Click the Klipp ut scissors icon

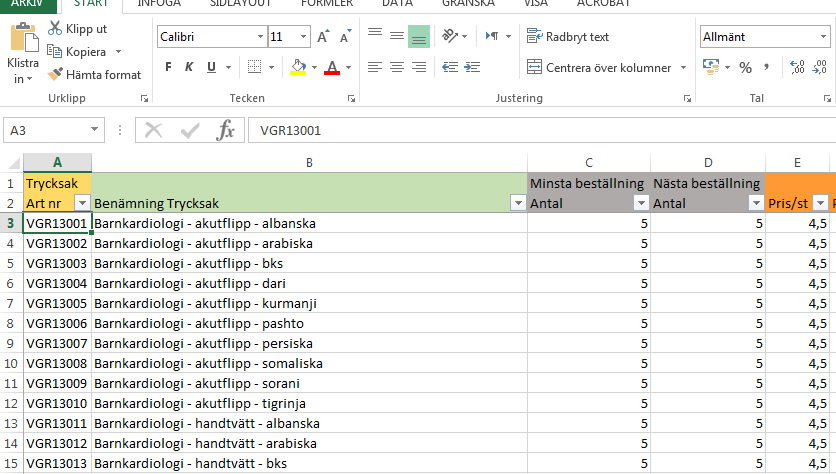click(55, 29)
